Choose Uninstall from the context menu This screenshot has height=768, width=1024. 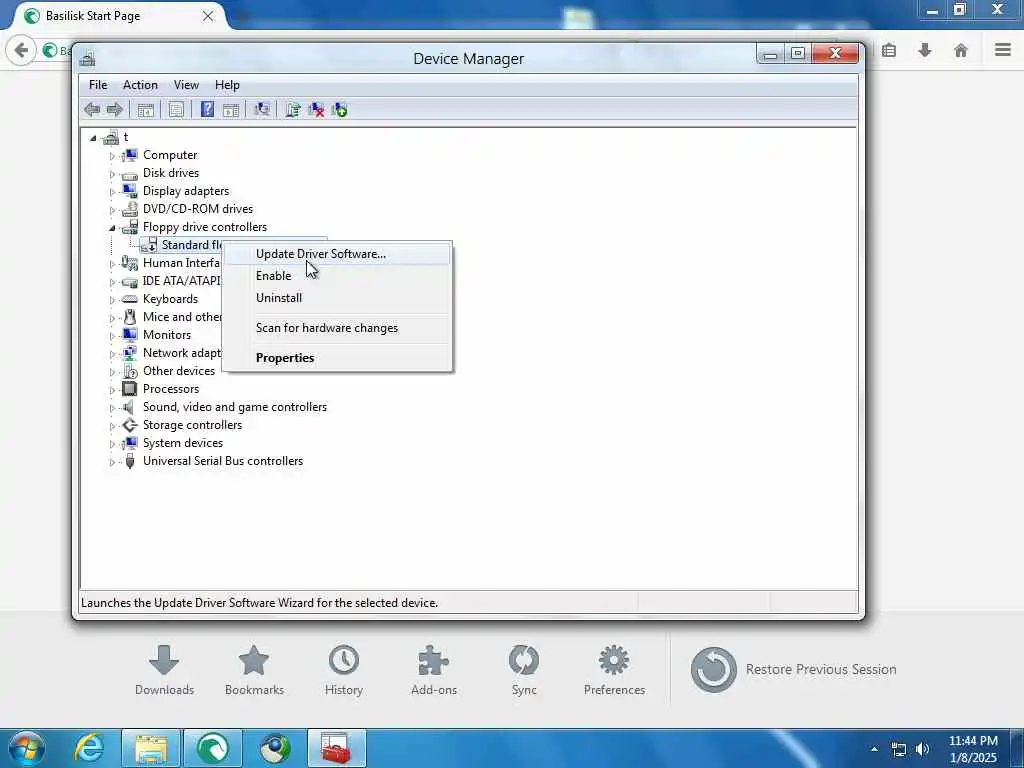point(338,298)
